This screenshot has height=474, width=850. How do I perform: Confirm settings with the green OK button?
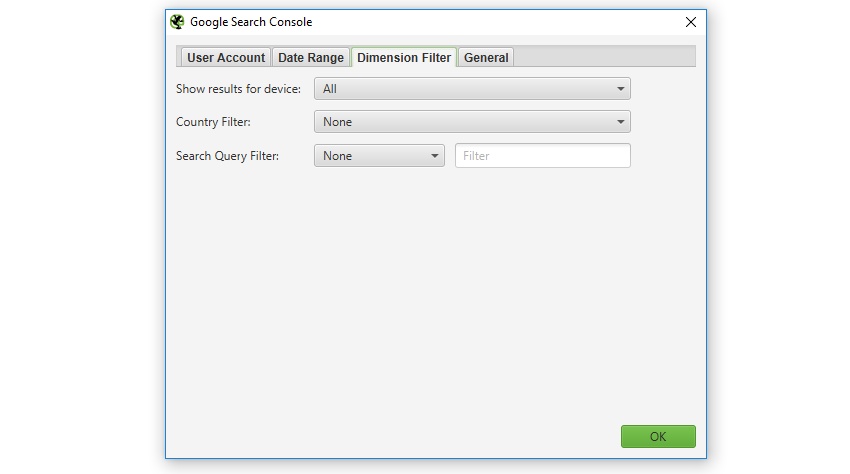coord(658,437)
